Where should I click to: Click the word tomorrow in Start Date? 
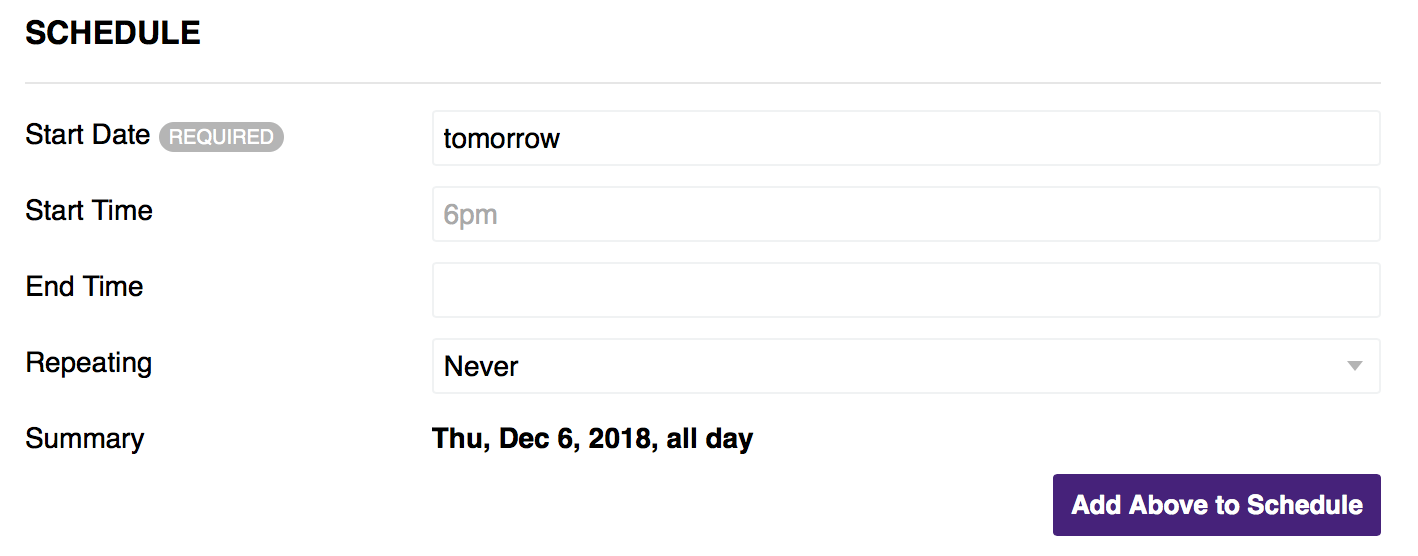click(x=501, y=138)
